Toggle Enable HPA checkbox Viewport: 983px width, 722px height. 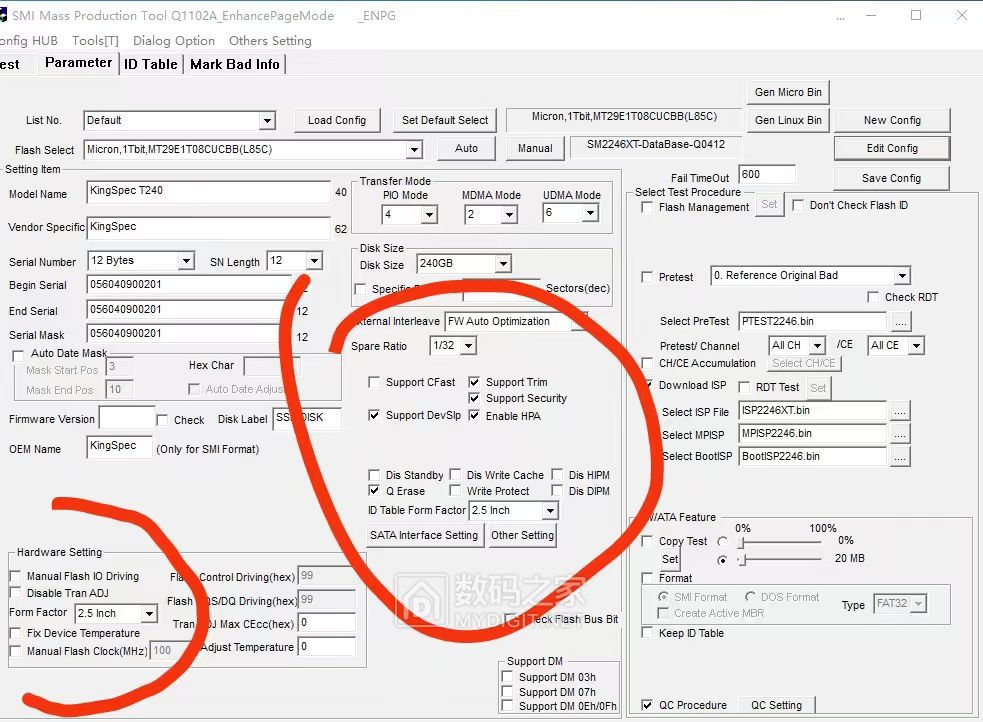pos(474,415)
